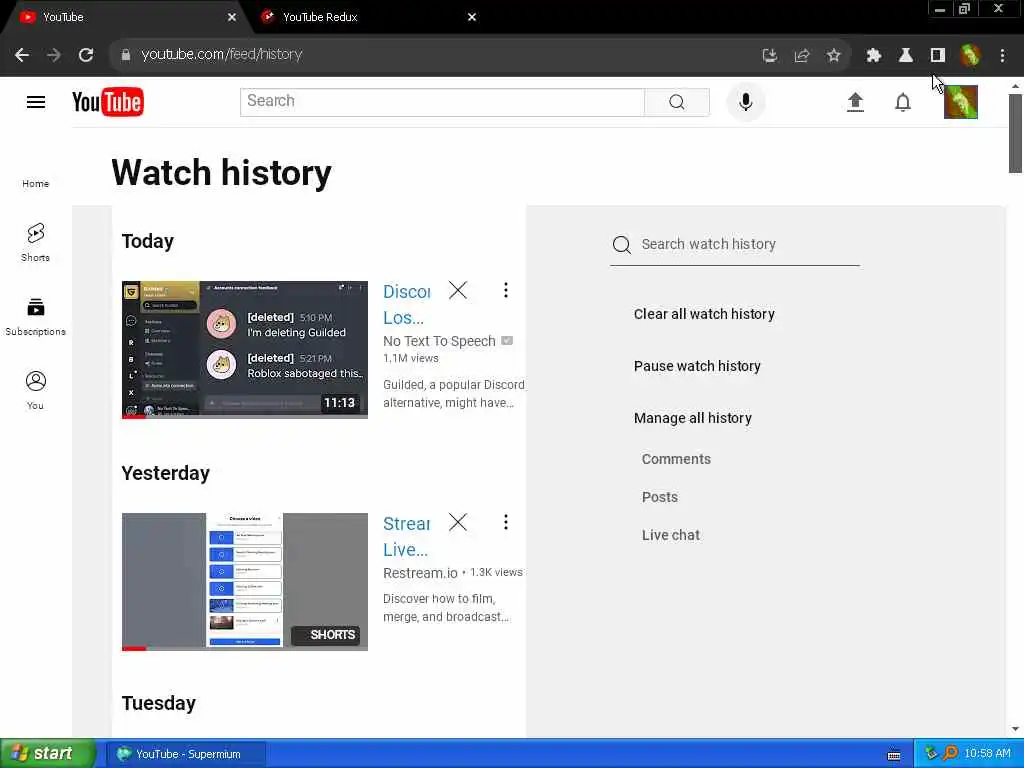View site info via lock icon
1024x768 pixels.
tap(125, 55)
